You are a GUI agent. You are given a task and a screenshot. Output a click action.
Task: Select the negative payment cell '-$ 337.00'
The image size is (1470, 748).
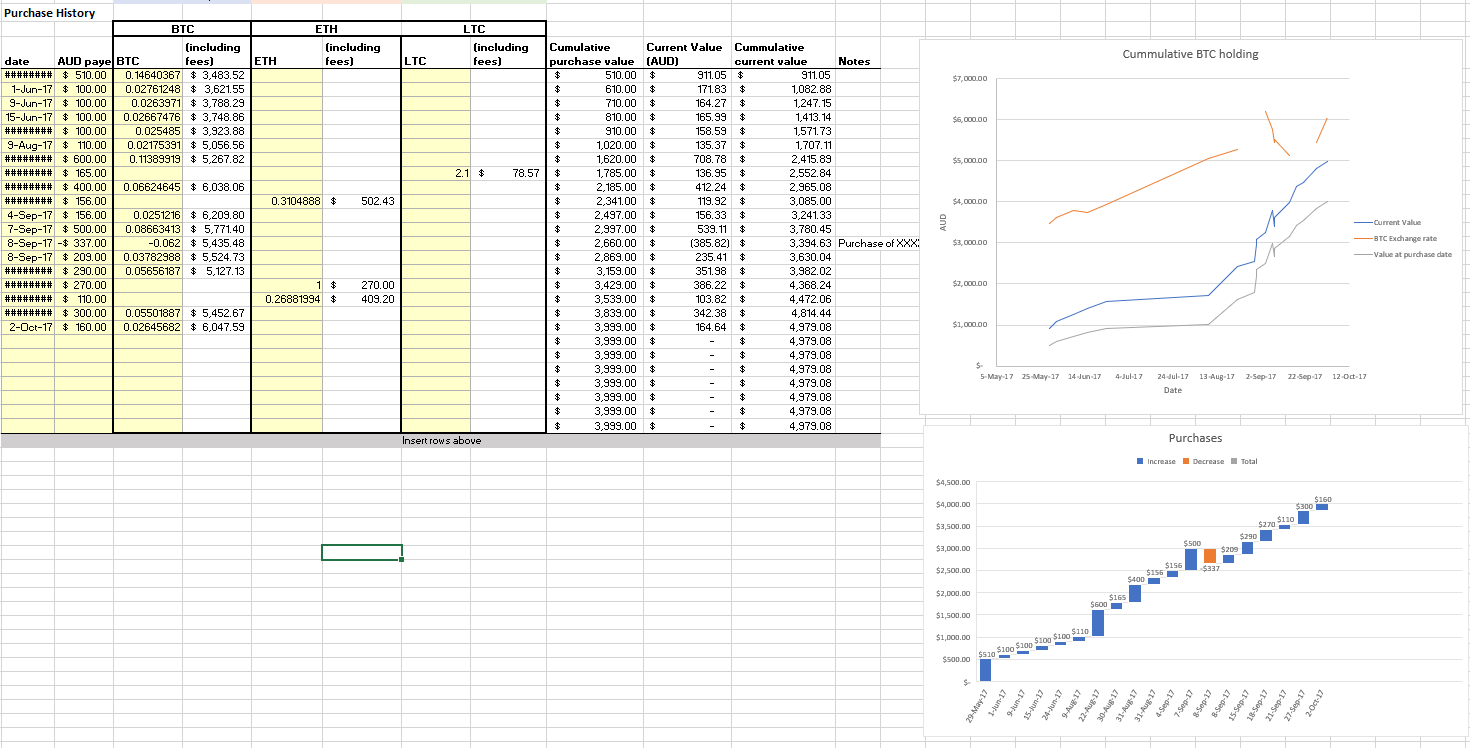point(84,243)
